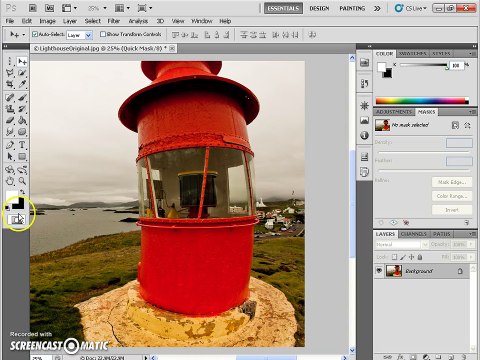Click the Background layer thumbnail
Screen dimensions: 480x360
click(394, 271)
